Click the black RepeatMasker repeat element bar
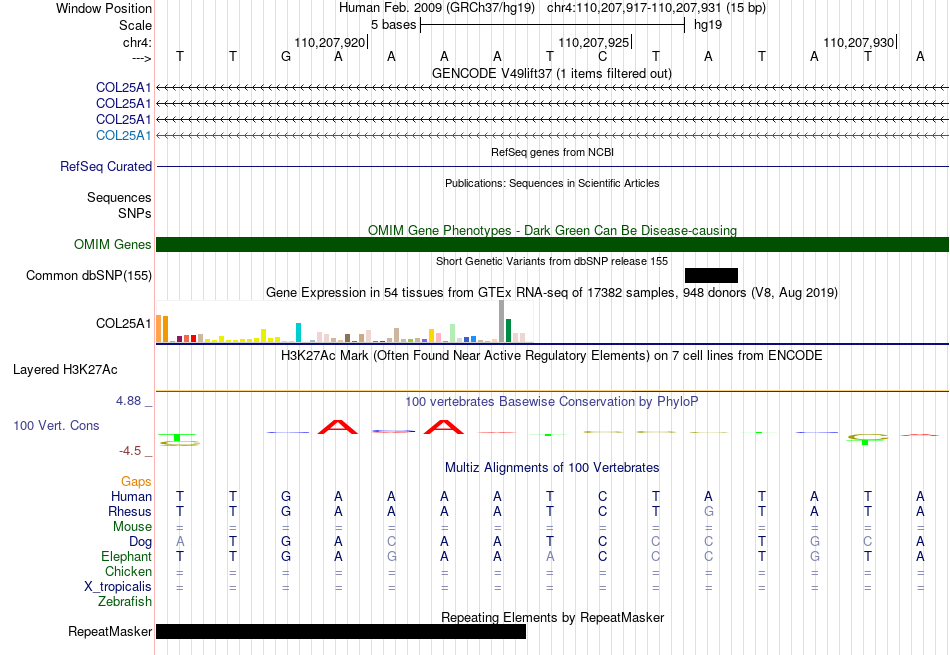Screen dimensions: 950x655 point(340,631)
